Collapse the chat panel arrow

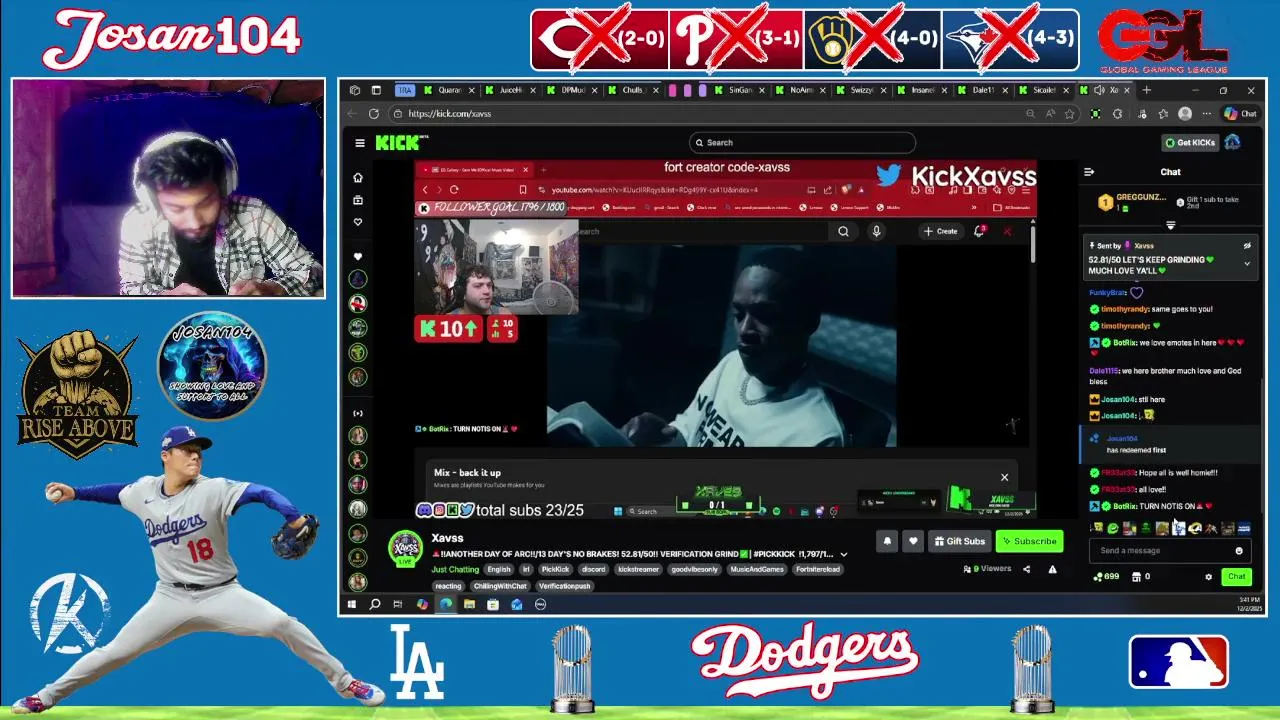pos(1089,172)
